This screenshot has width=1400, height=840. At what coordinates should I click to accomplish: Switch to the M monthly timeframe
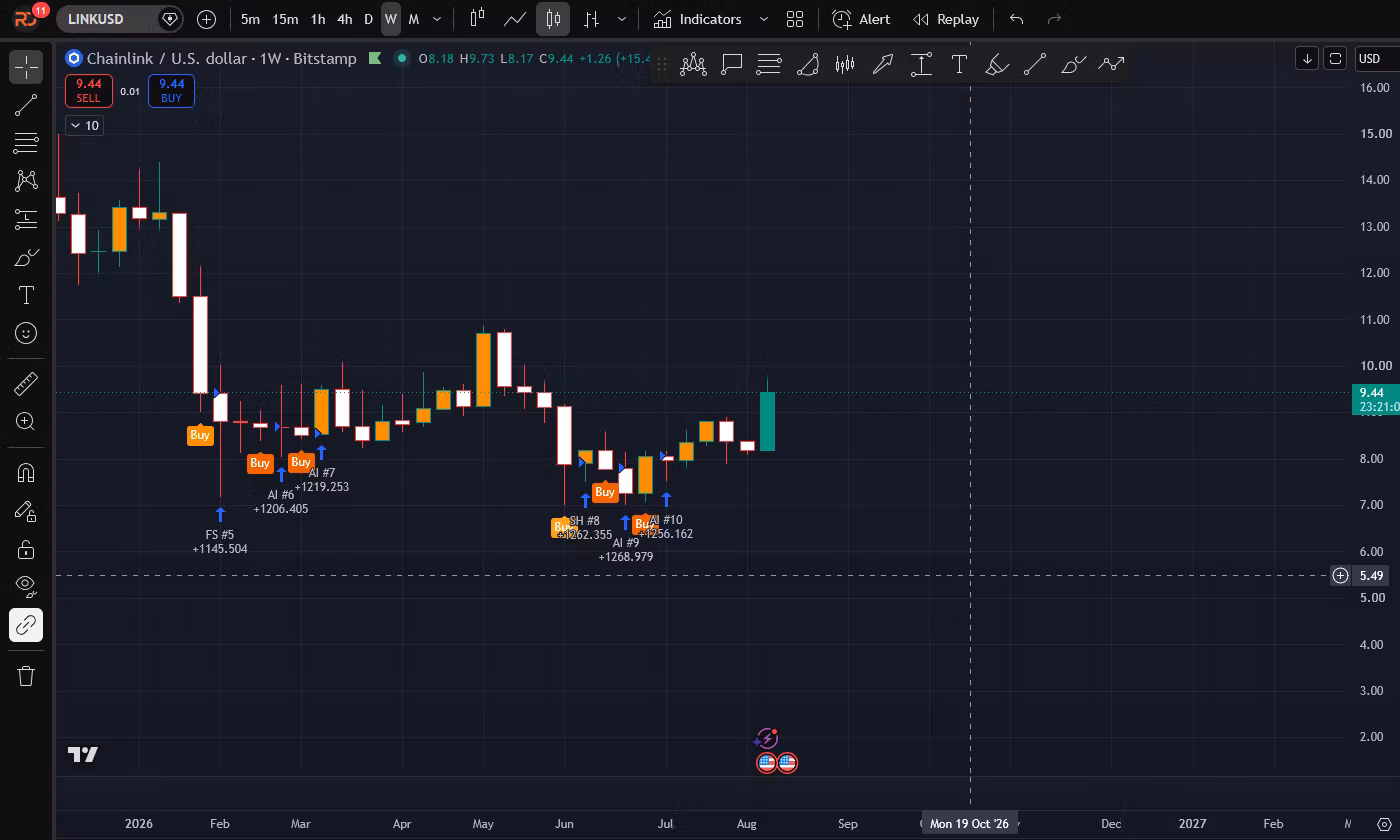413,19
